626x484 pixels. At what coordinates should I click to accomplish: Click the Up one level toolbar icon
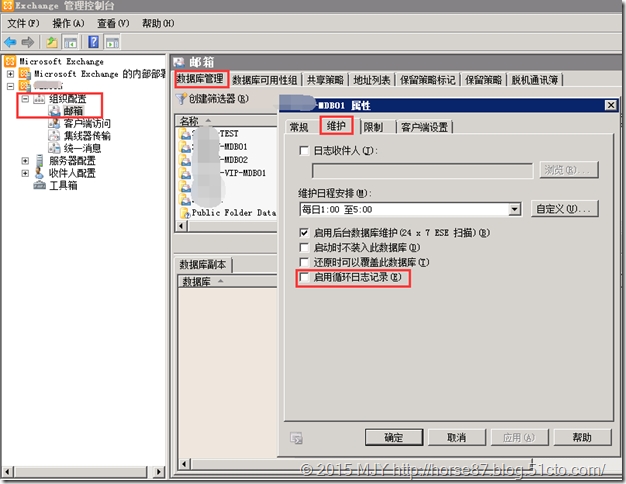click(x=52, y=42)
